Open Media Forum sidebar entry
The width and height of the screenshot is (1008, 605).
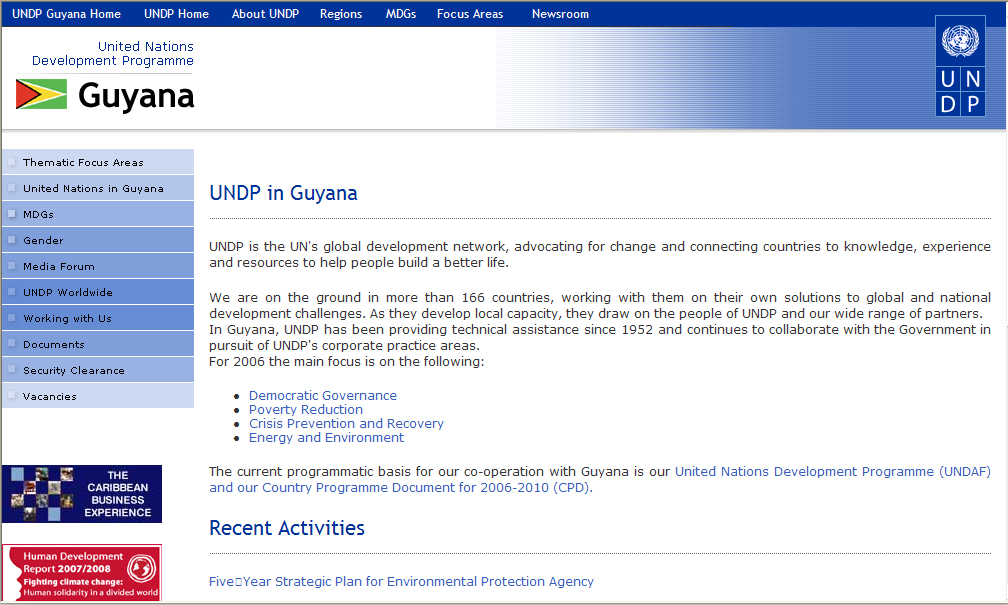pyautogui.click(x=59, y=266)
